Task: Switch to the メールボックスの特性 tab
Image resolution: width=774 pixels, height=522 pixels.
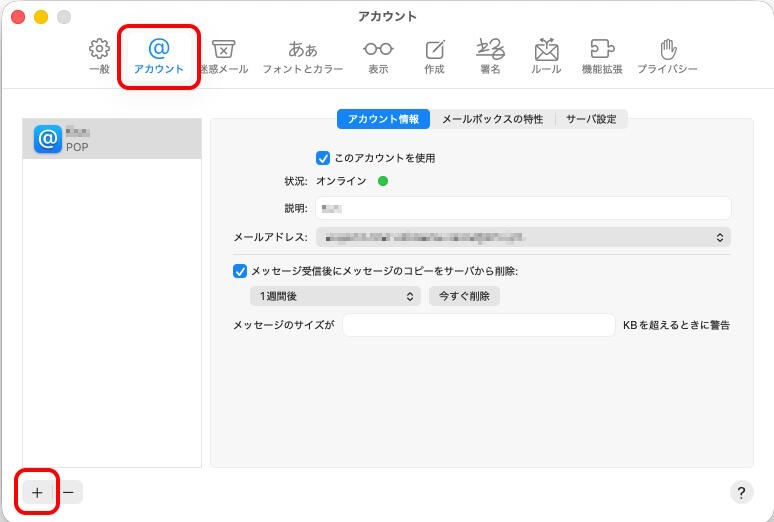Action: pos(492,119)
